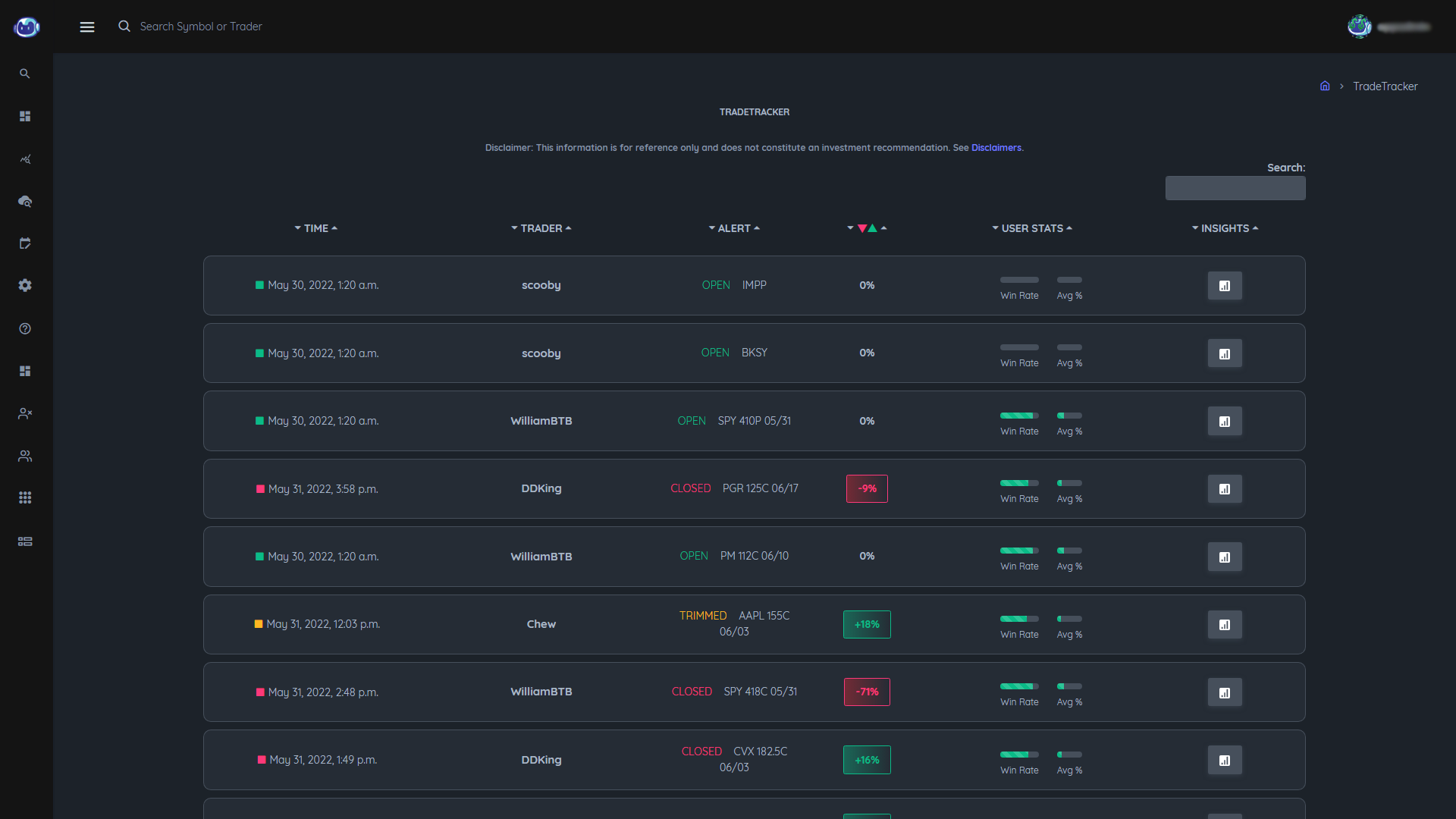This screenshot has height=819, width=1456.
Task: Sort by the gain/loss triangles column
Action: 867,228
